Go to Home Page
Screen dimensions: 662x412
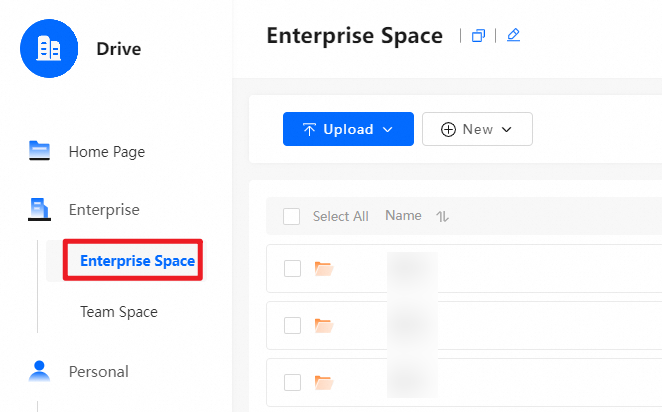(107, 152)
